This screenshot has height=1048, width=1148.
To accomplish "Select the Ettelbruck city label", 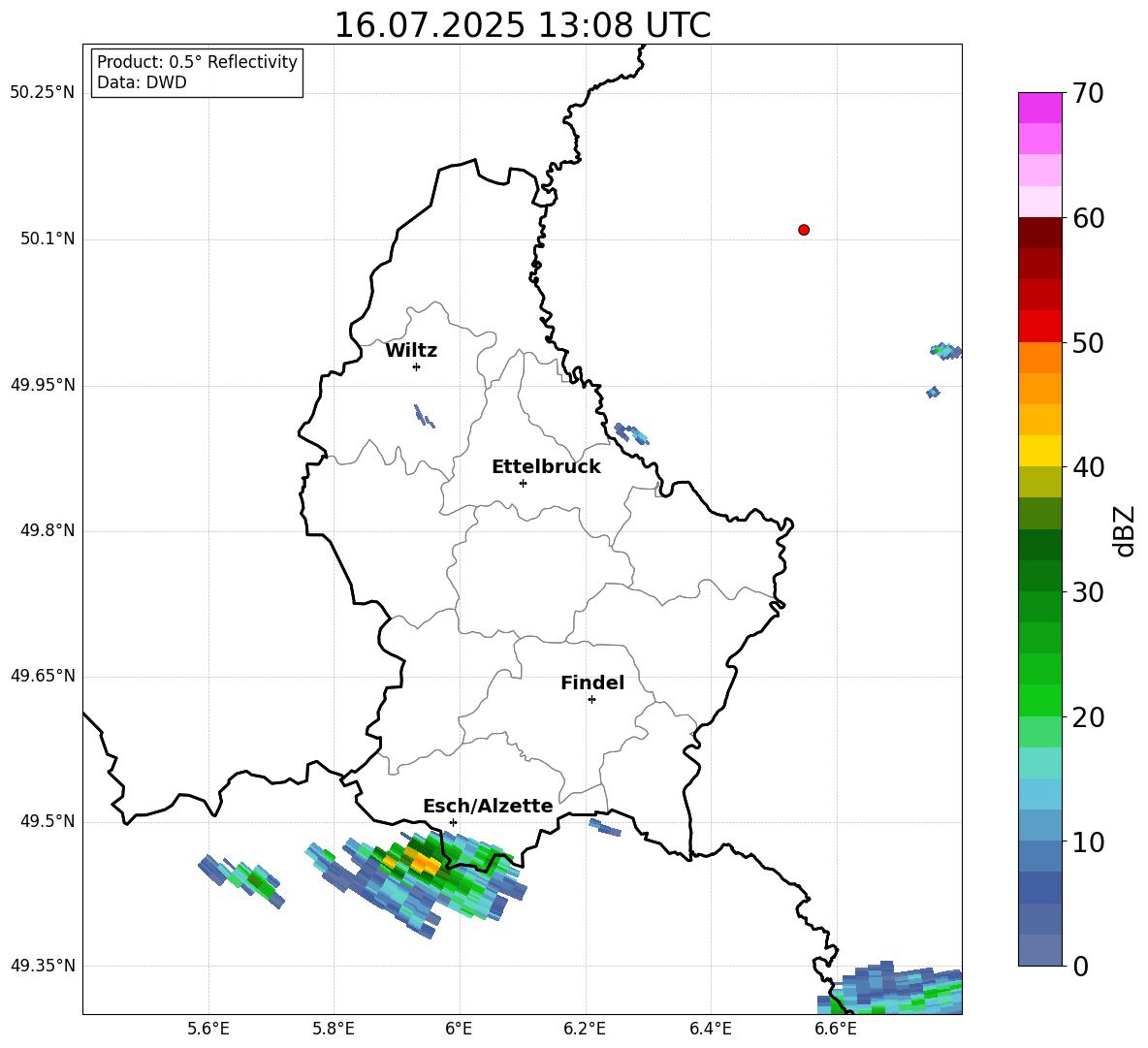I will pos(546,467).
